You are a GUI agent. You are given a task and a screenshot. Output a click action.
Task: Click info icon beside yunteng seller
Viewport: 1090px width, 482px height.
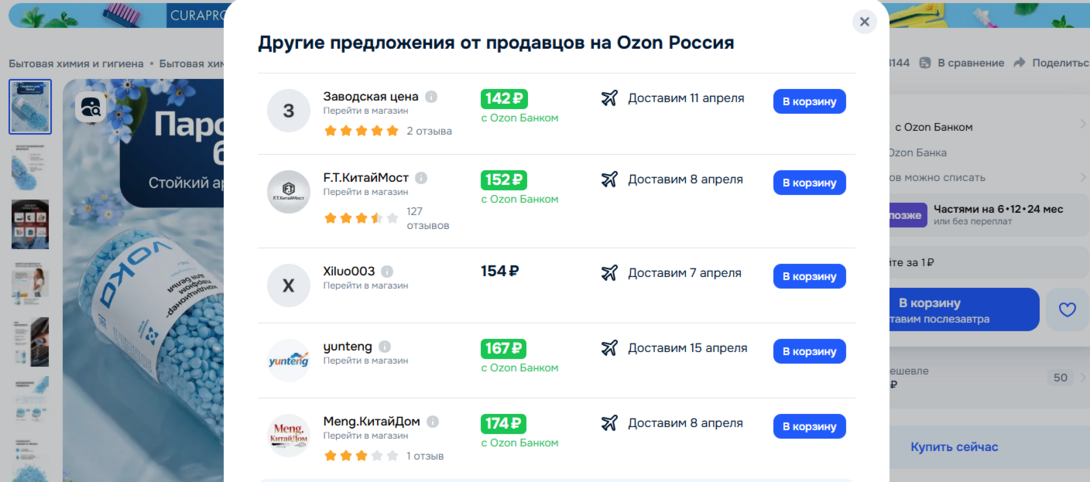tap(385, 347)
